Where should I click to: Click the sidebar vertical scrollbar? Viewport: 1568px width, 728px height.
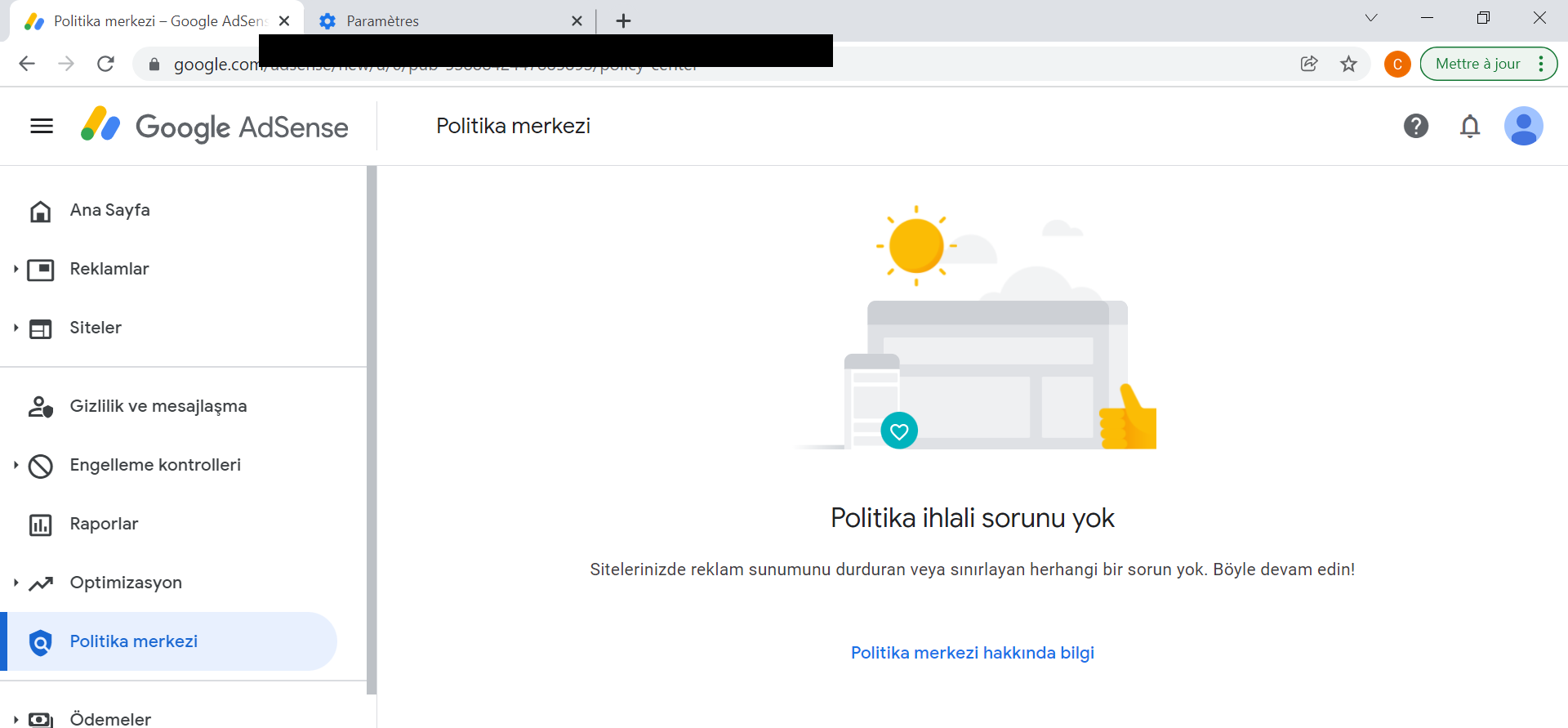click(x=372, y=430)
